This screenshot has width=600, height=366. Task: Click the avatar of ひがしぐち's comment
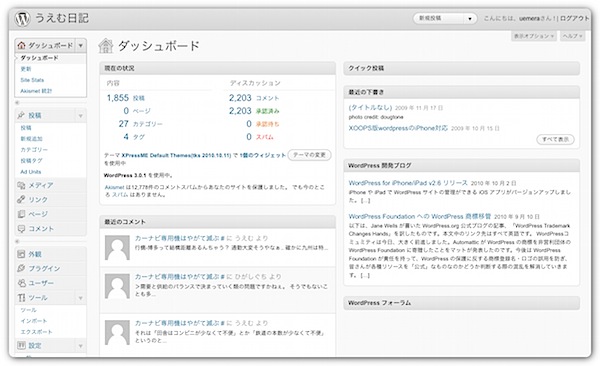[x=117, y=286]
